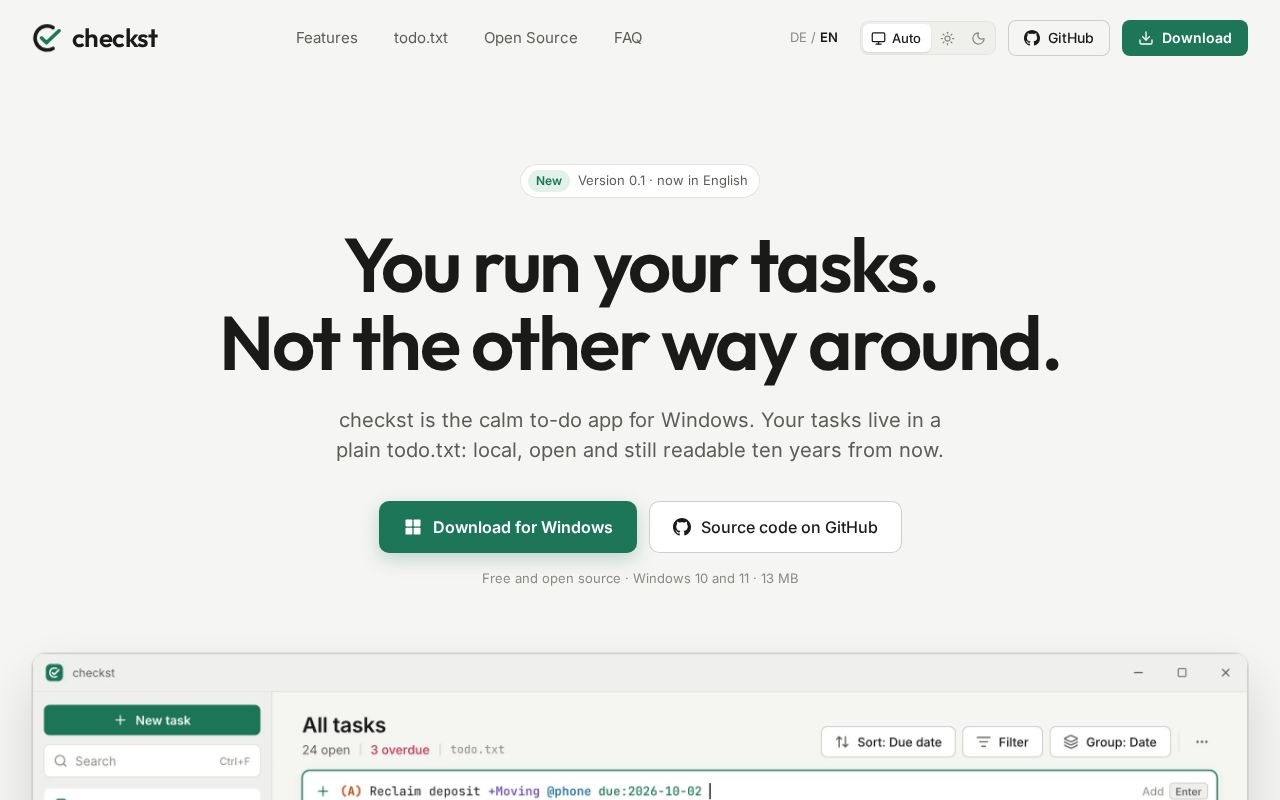Minimize the checkst app preview window

pos(1138,673)
